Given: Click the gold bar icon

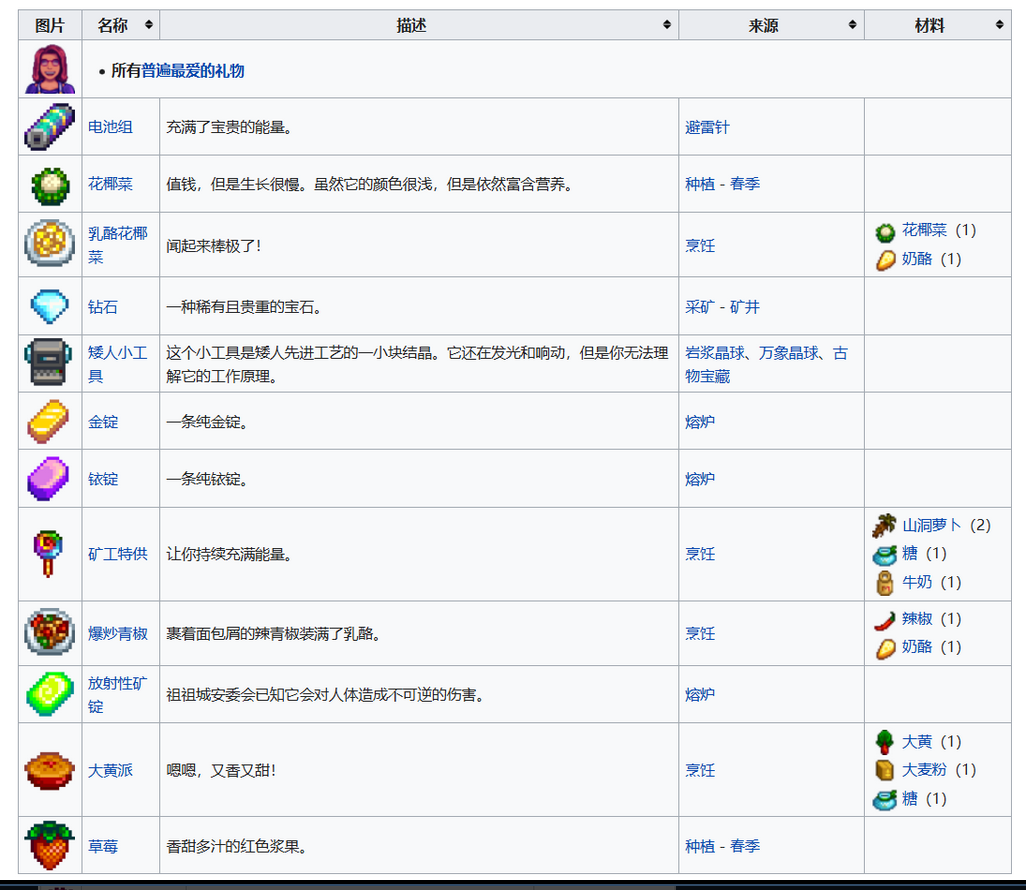Looking at the screenshot, I should coord(48,421).
